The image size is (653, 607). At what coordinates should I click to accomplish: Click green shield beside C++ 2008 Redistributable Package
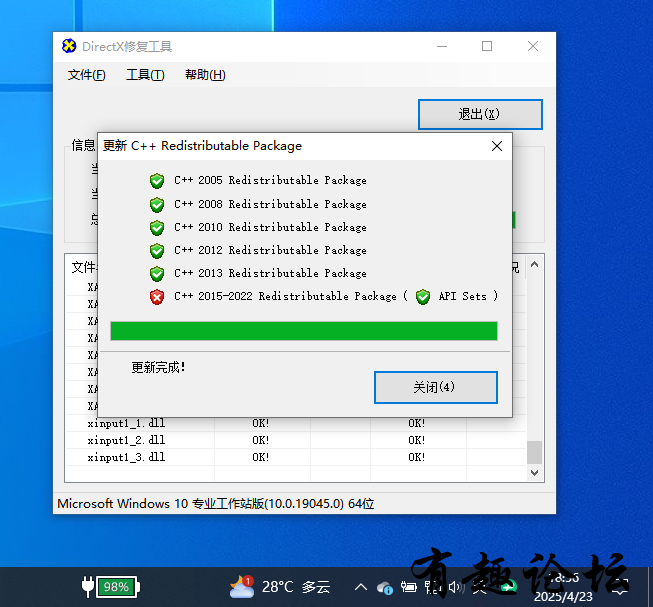[x=157, y=204]
